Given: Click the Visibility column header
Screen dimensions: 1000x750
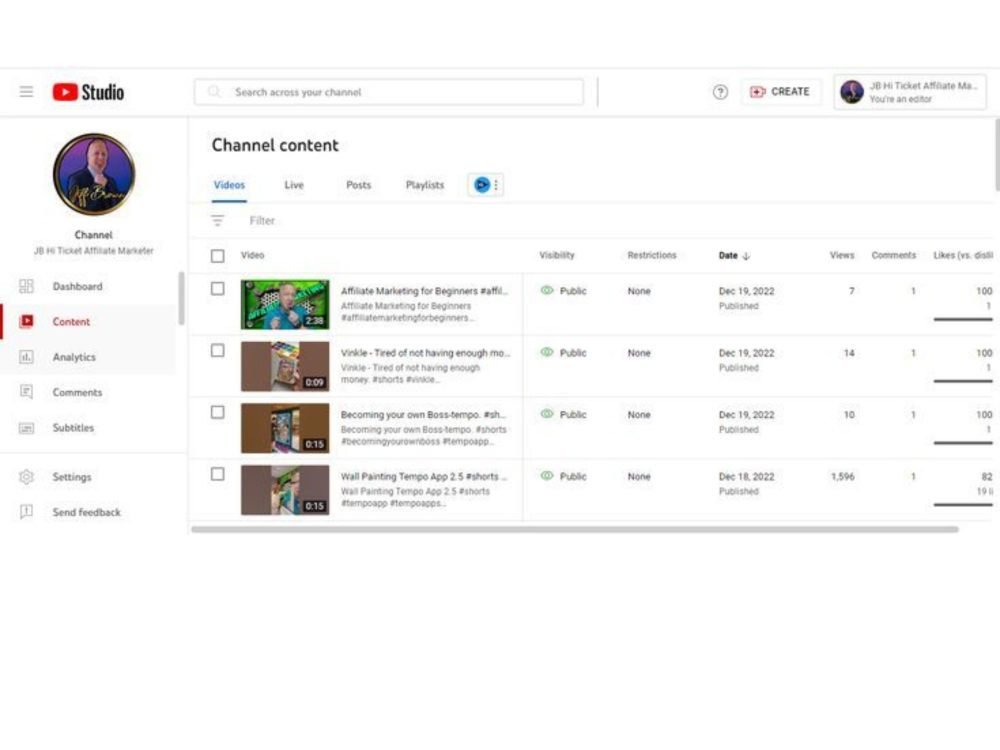Looking at the screenshot, I should [x=557, y=255].
